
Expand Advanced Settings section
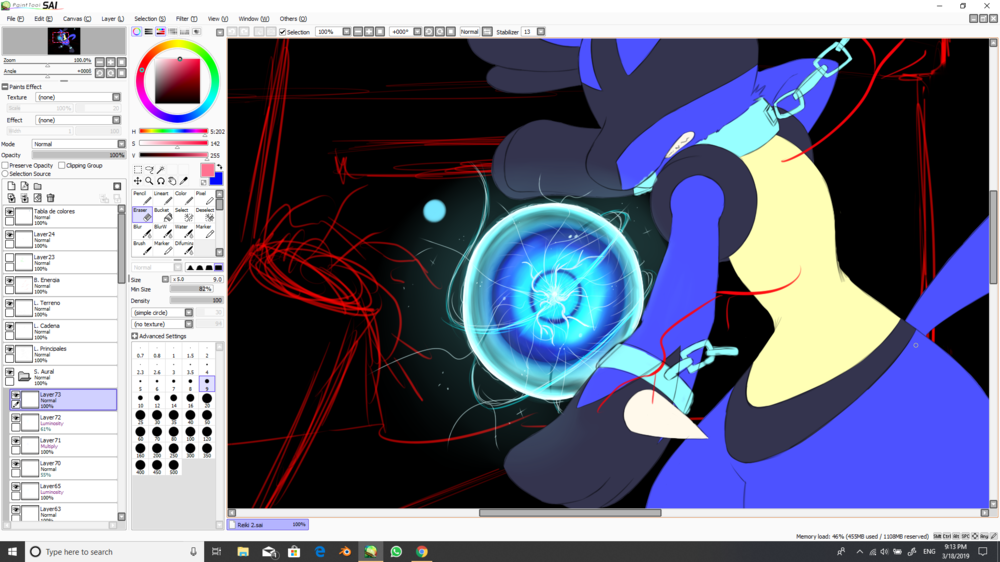[135, 336]
